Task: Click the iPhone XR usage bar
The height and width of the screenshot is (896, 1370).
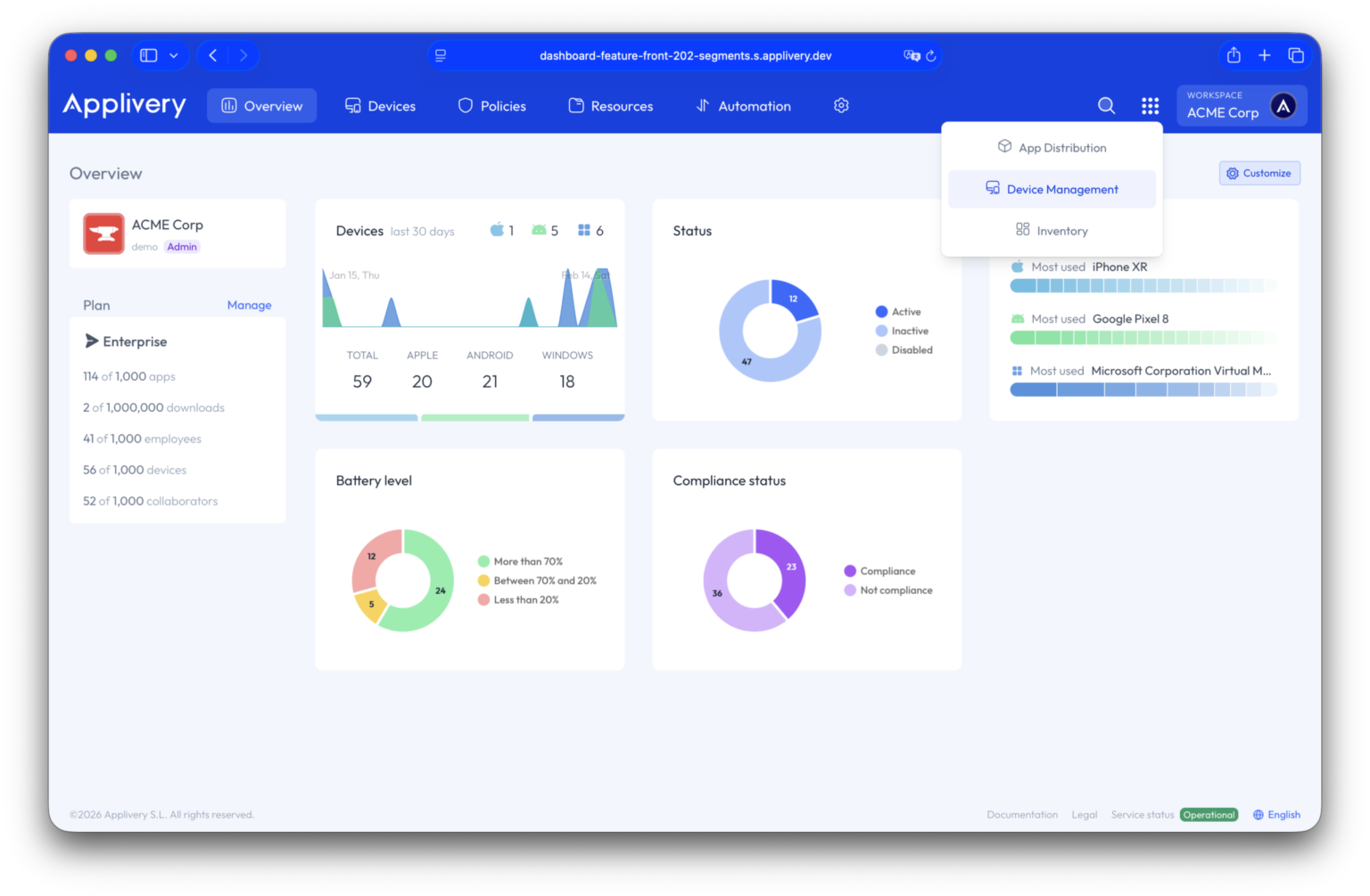Action: click(x=1143, y=284)
